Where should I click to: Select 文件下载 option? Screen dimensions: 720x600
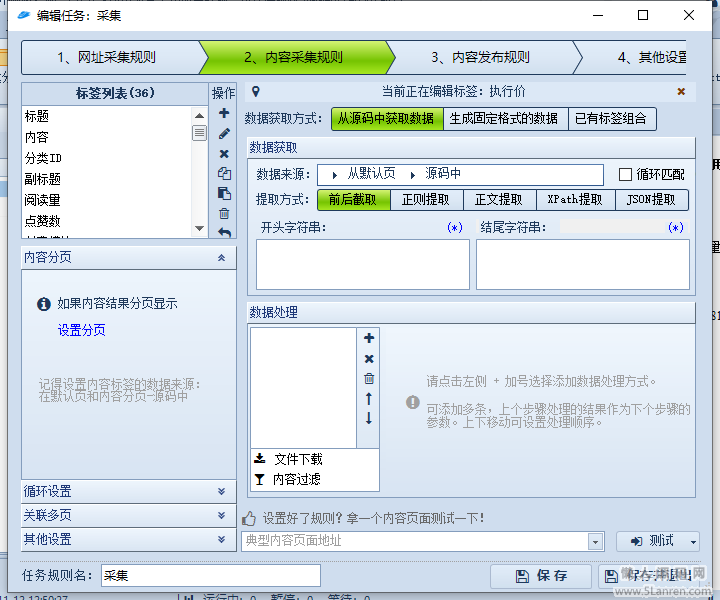[x=315, y=459]
